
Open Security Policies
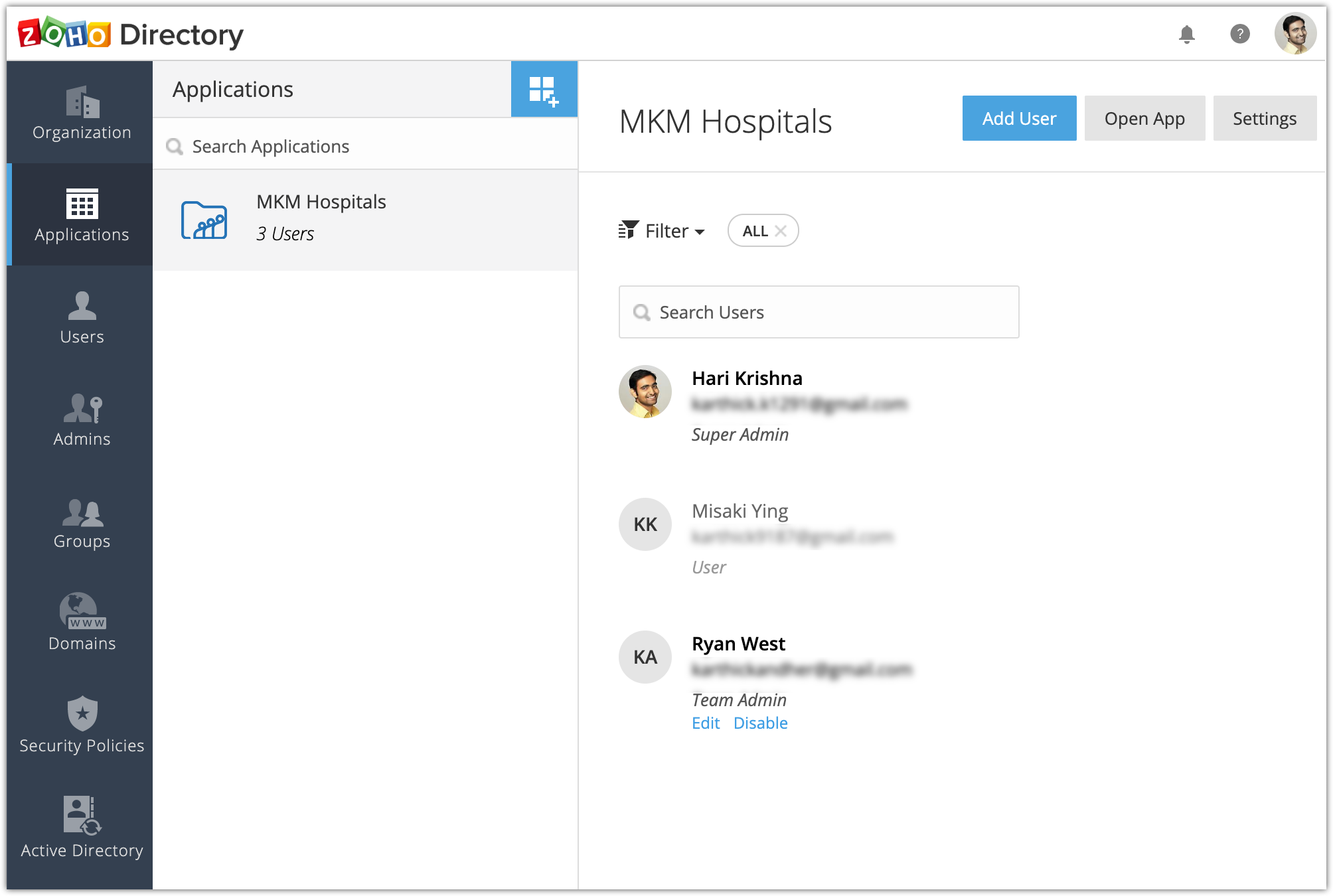point(82,725)
